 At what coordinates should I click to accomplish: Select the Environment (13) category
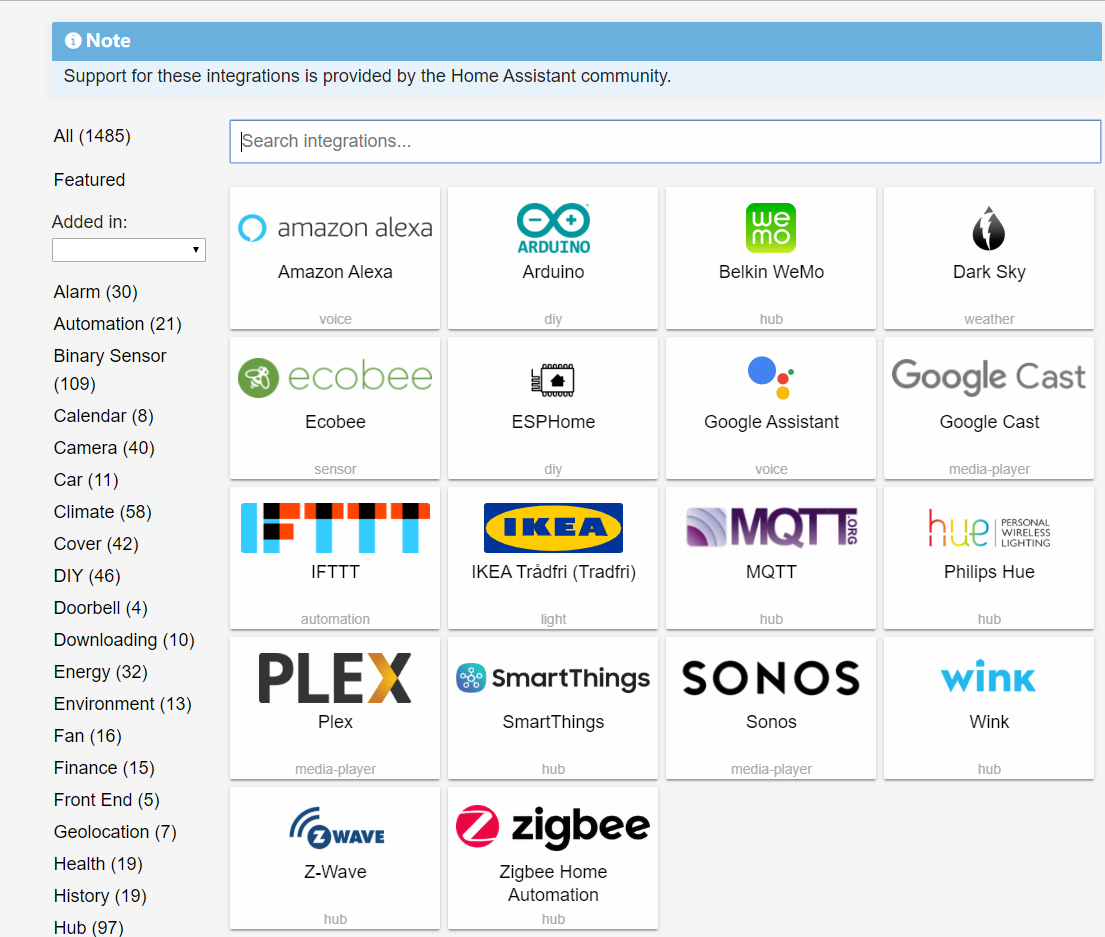(x=123, y=704)
